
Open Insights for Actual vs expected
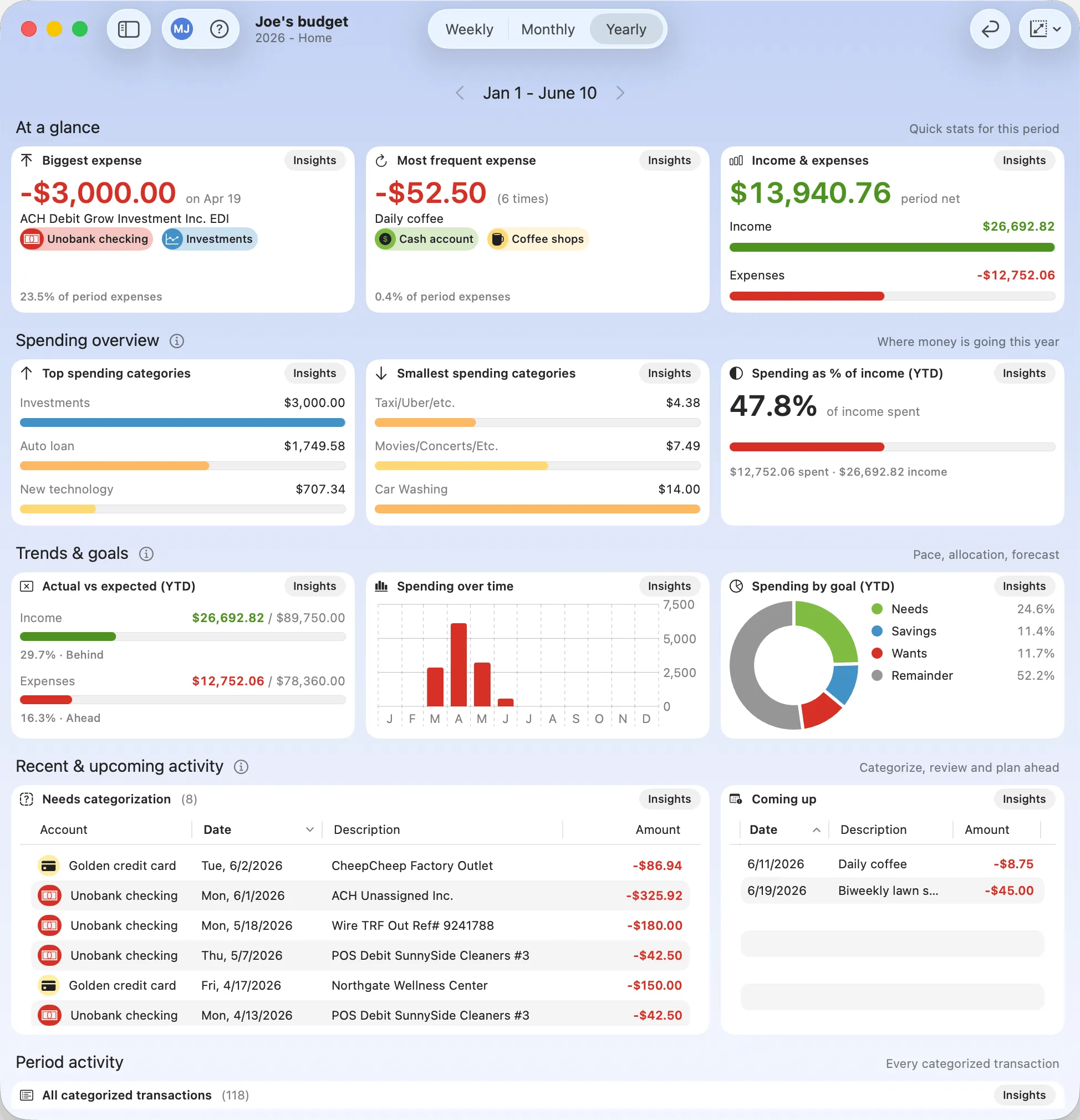pos(314,587)
